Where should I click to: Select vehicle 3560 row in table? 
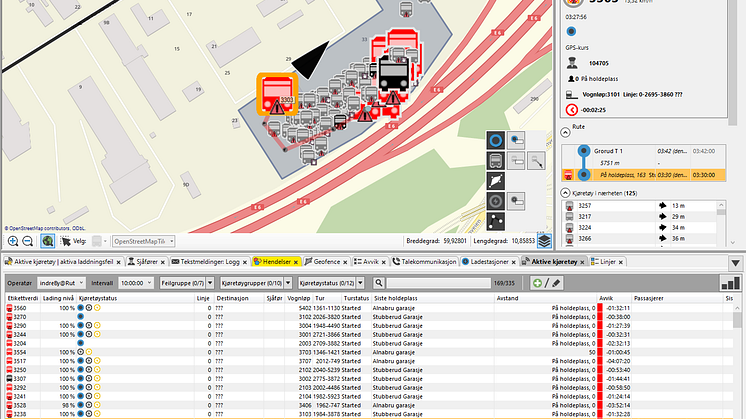coord(371,308)
